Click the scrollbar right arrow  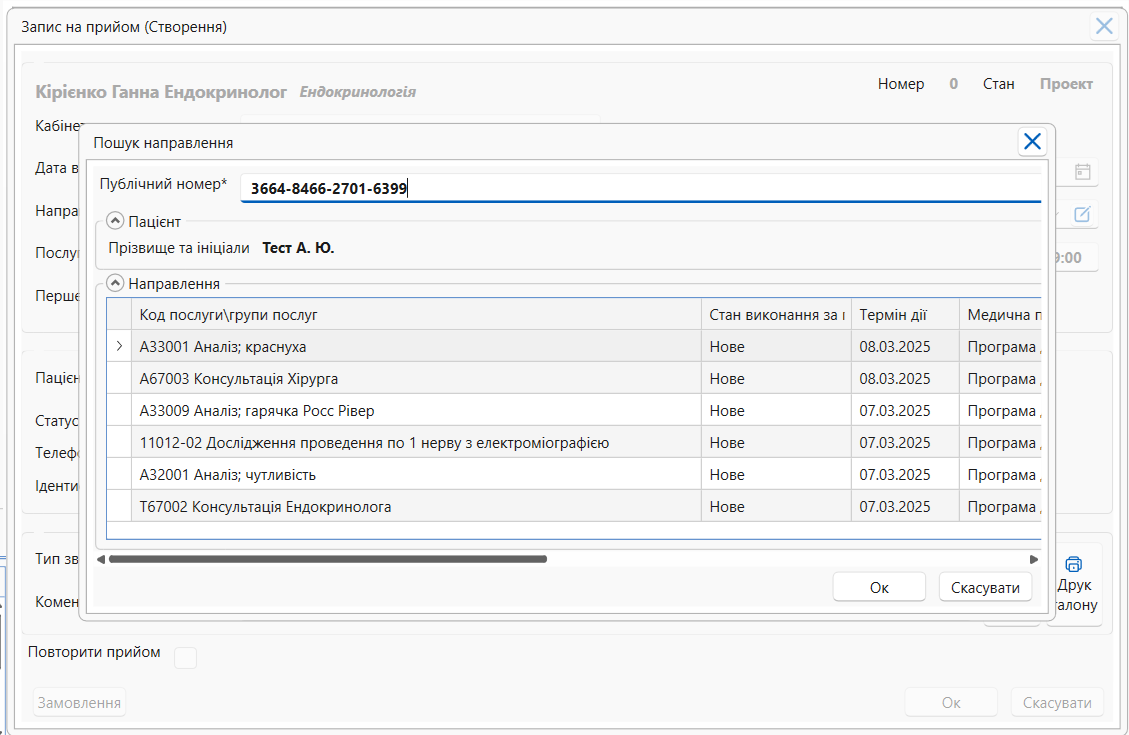pos(1034,559)
